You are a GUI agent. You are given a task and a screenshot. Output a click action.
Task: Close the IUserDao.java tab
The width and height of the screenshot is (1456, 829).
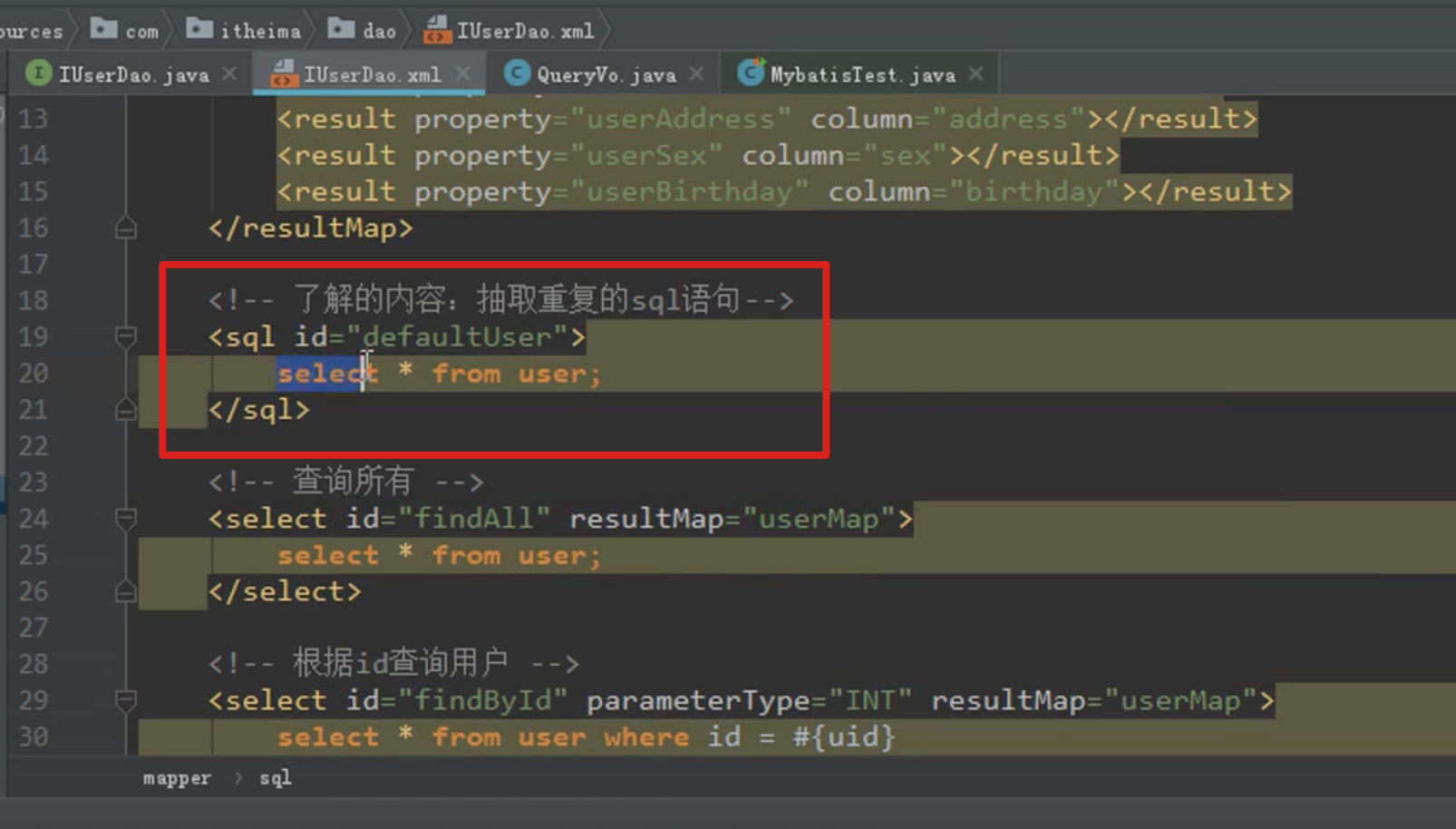click(x=230, y=73)
